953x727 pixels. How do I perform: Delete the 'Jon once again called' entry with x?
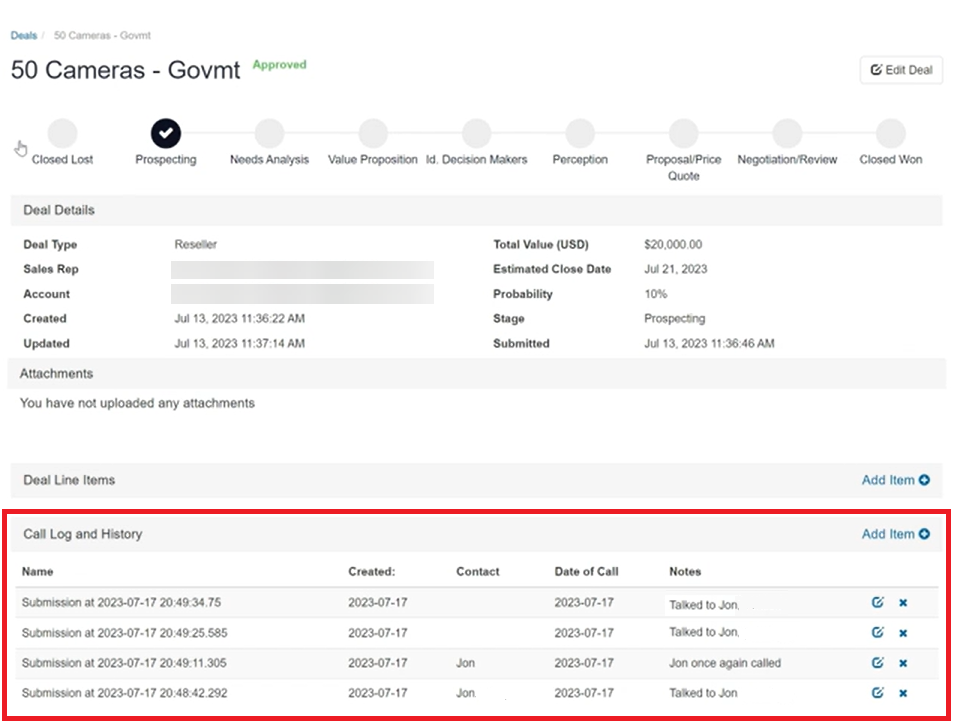(x=905, y=662)
